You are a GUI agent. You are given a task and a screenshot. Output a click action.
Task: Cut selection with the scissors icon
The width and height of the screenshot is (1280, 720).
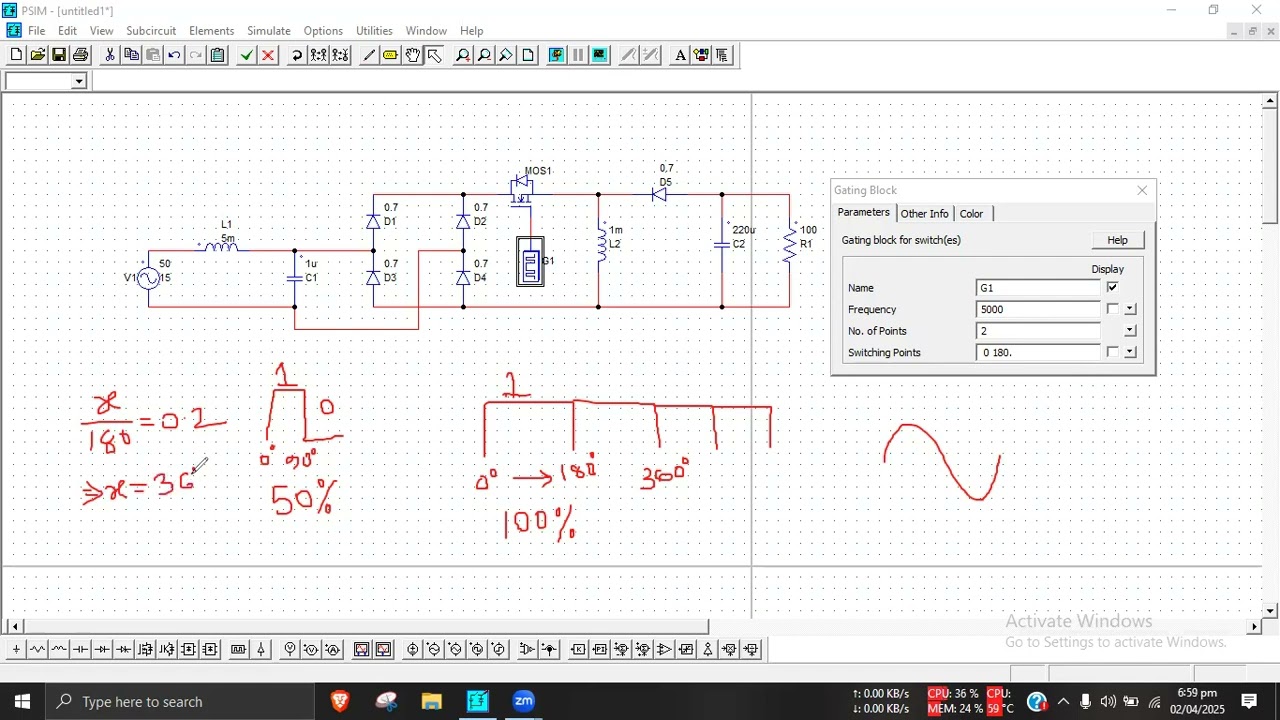tap(110, 55)
